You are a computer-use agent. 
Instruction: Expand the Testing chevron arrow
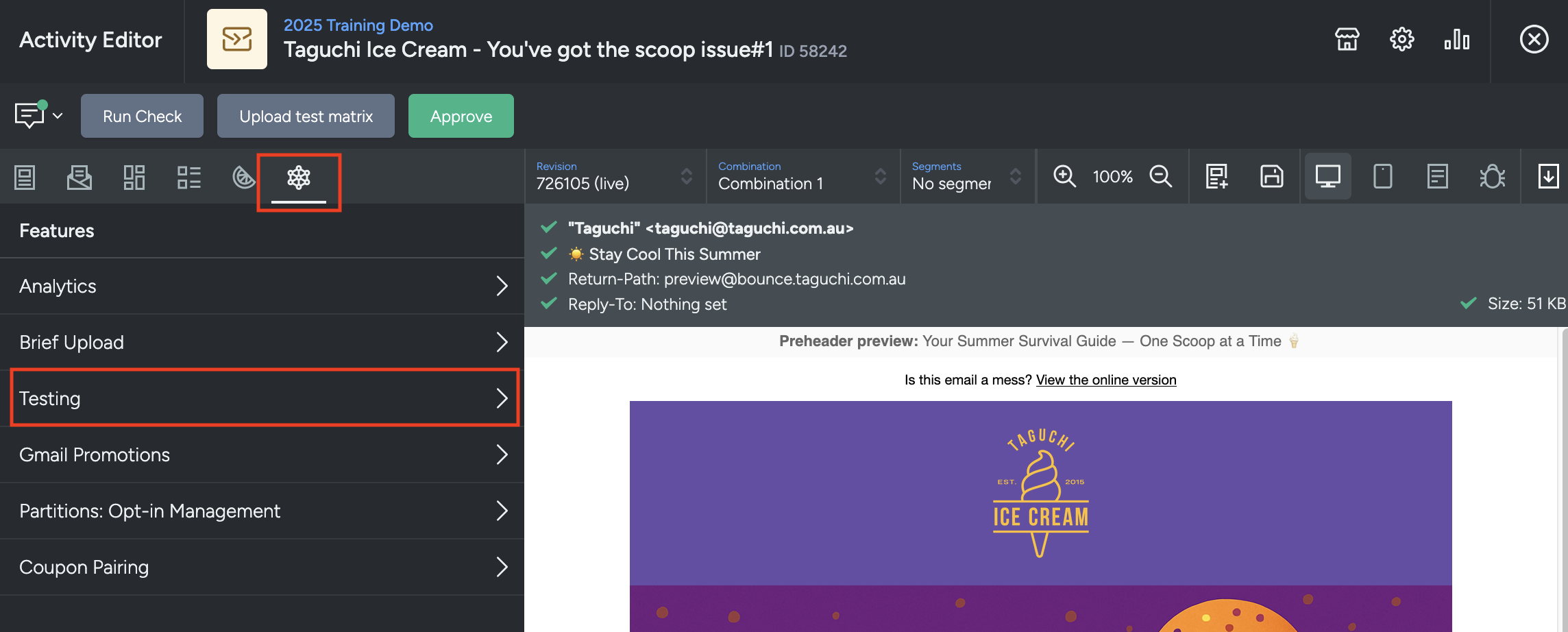[x=502, y=398]
